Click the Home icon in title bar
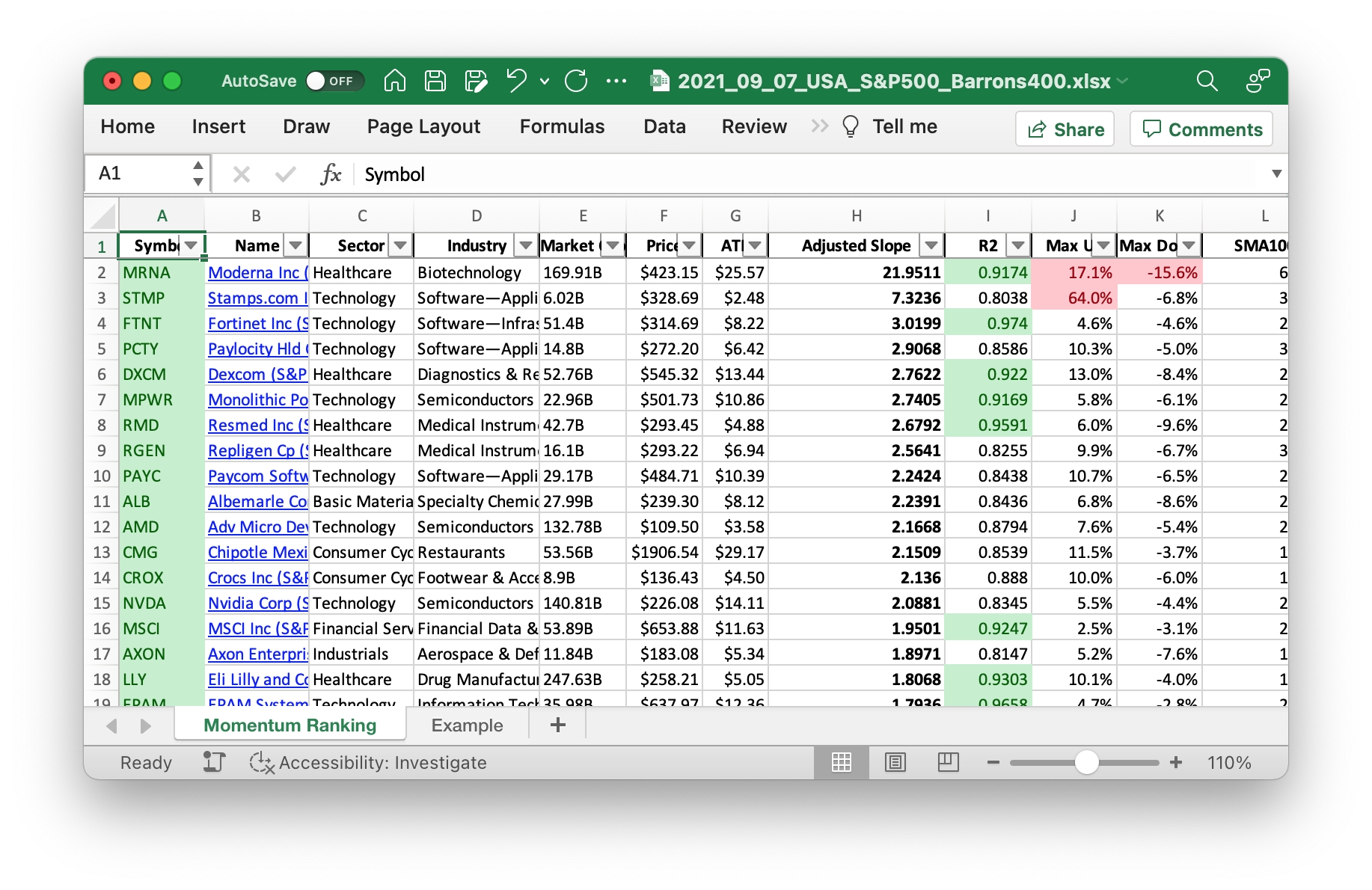1372x890 pixels. click(394, 81)
